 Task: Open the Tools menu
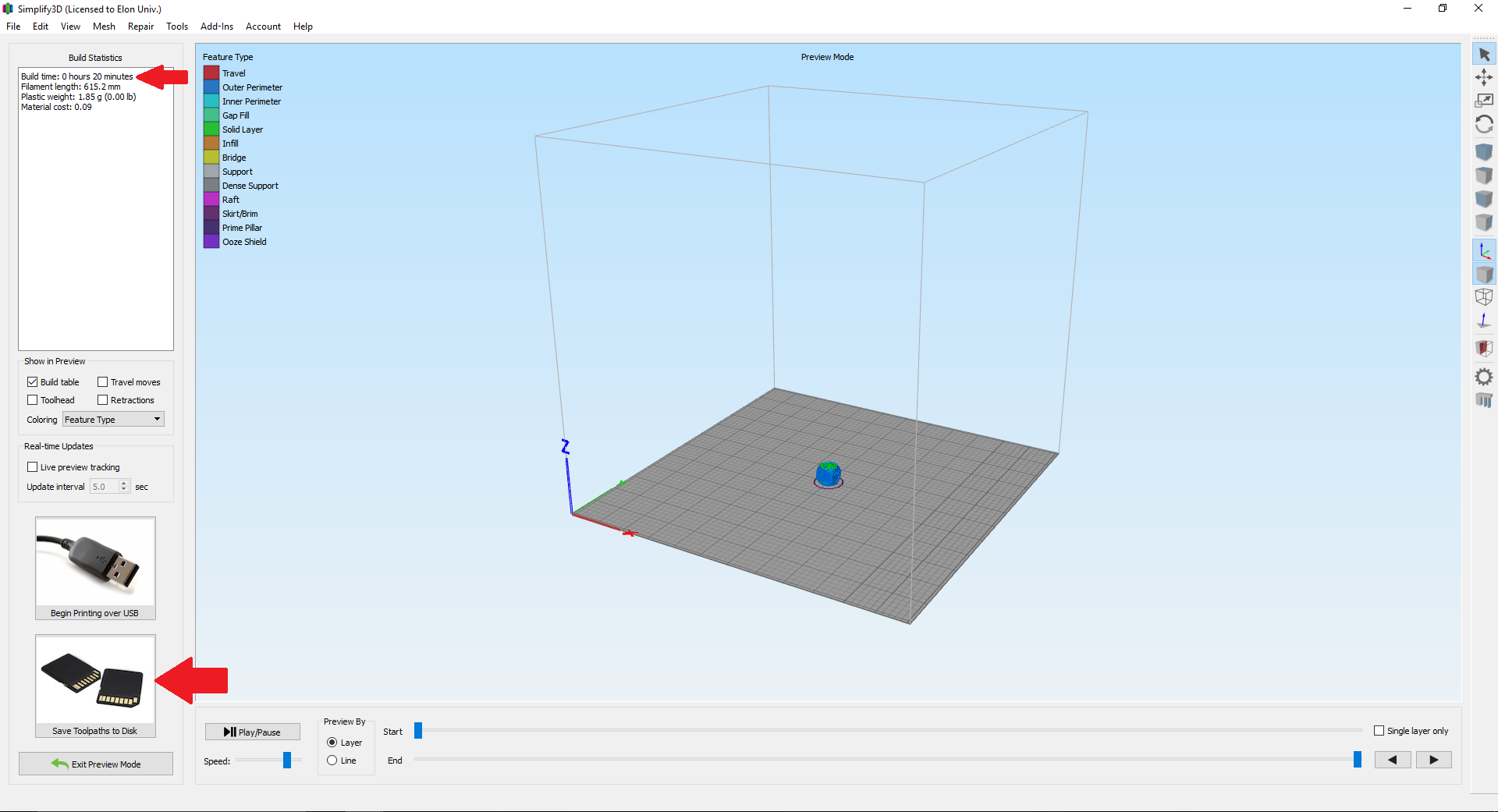tap(177, 27)
